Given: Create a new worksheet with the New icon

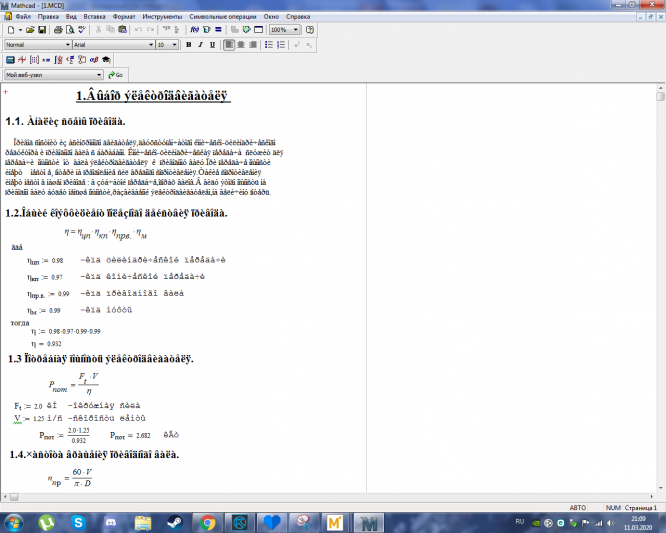Looking at the screenshot, I should 11,30.
